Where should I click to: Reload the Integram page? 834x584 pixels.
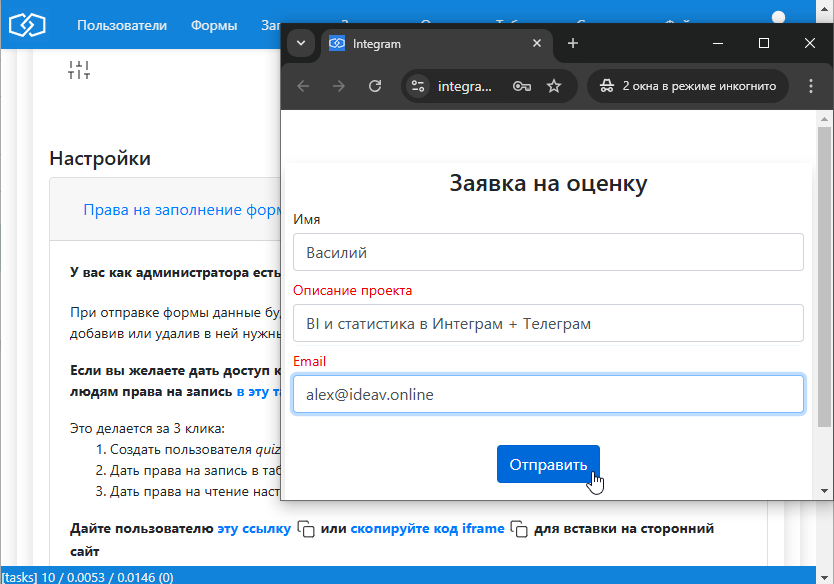click(375, 86)
